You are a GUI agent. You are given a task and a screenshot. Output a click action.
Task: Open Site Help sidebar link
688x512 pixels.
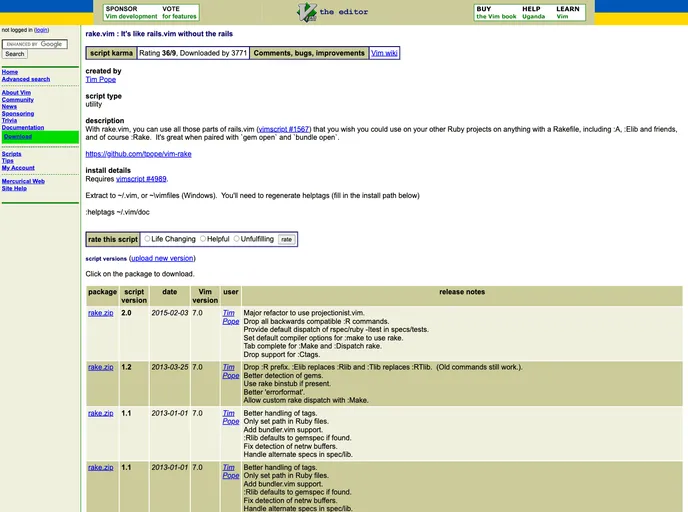tap(14, 188)
